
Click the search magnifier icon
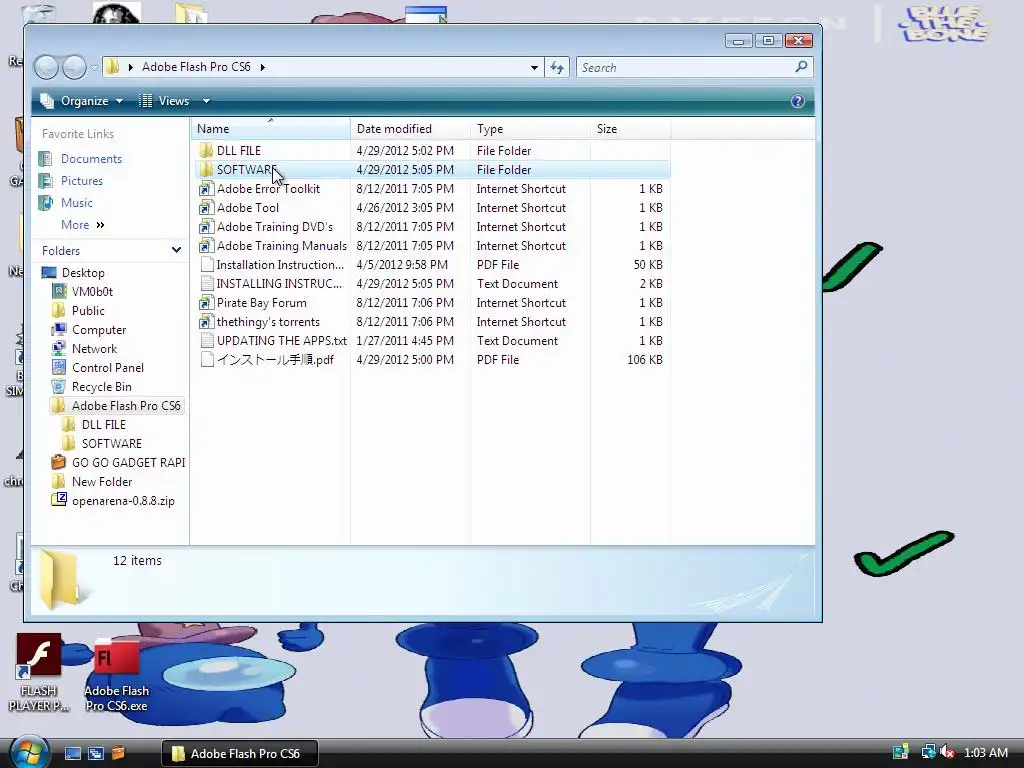[801, 67]
